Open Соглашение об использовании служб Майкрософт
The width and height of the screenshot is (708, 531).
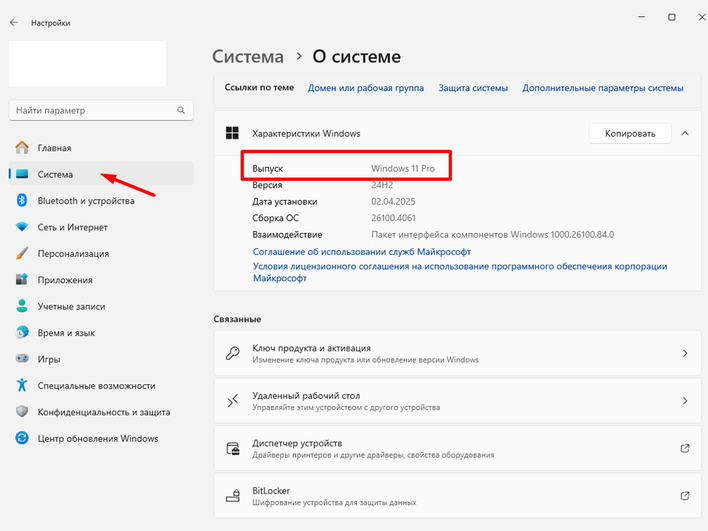click(x=362, y=252)
